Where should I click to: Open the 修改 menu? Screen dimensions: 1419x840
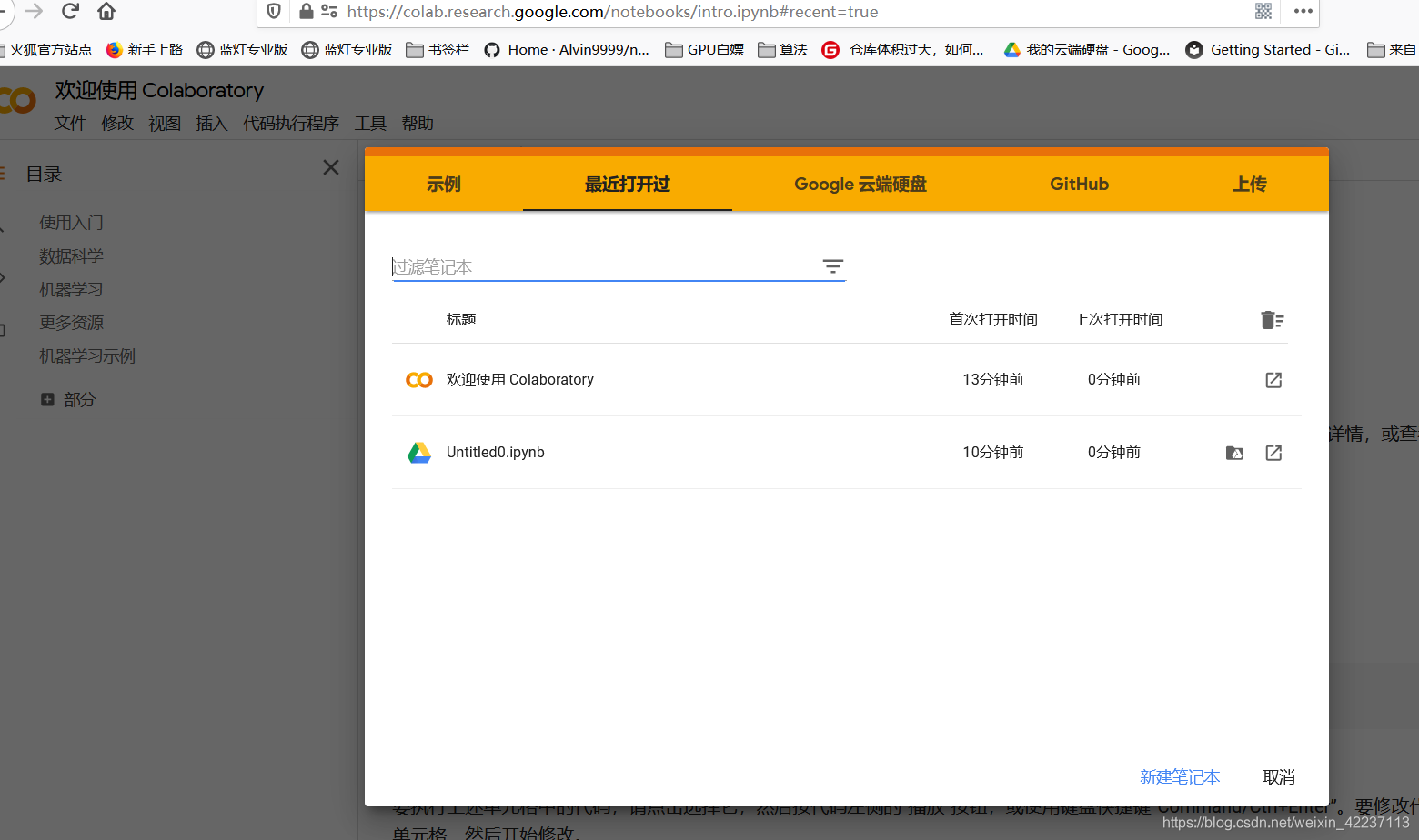click(x=117, y=124)
